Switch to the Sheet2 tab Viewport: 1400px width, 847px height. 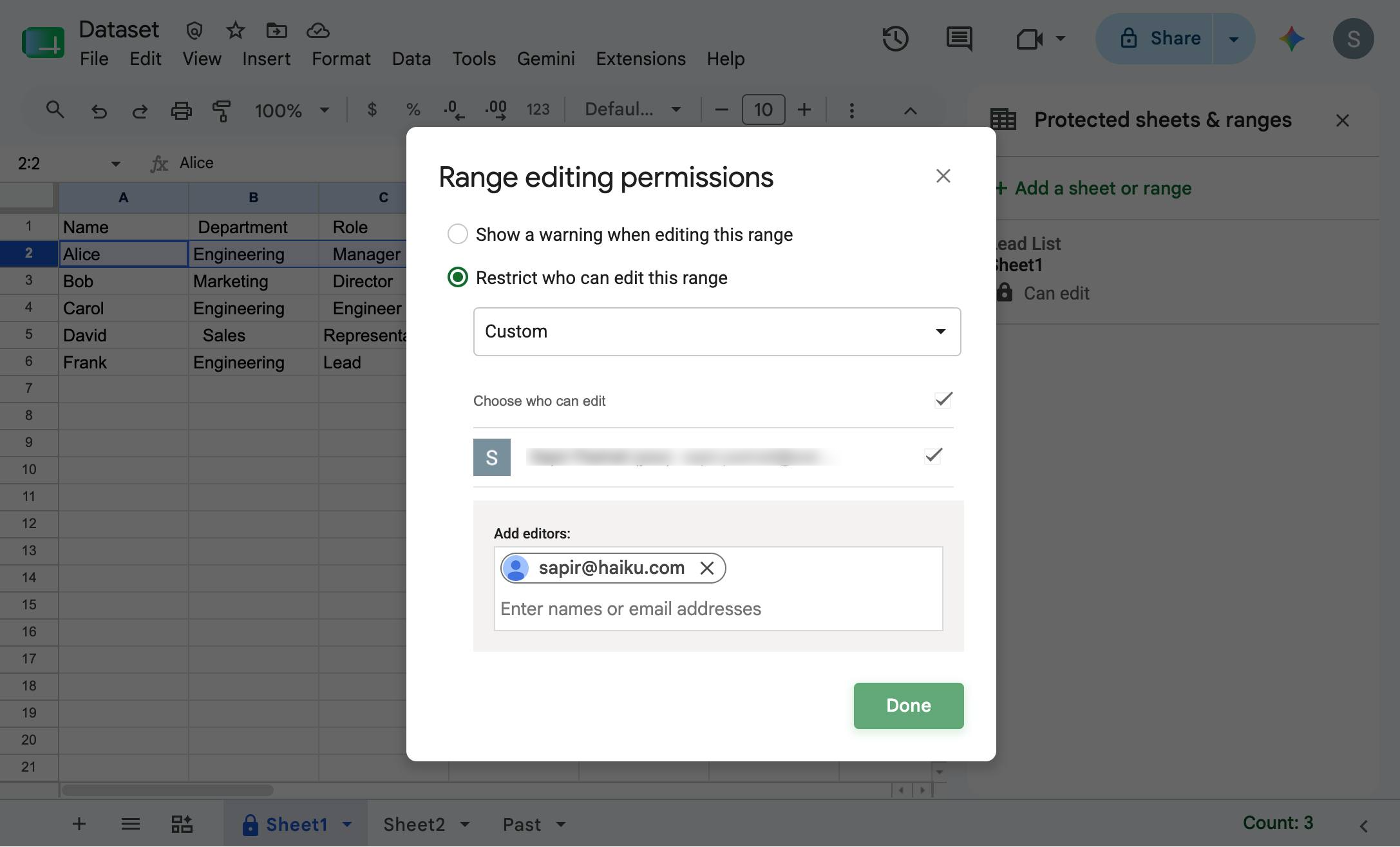[414, 824]
